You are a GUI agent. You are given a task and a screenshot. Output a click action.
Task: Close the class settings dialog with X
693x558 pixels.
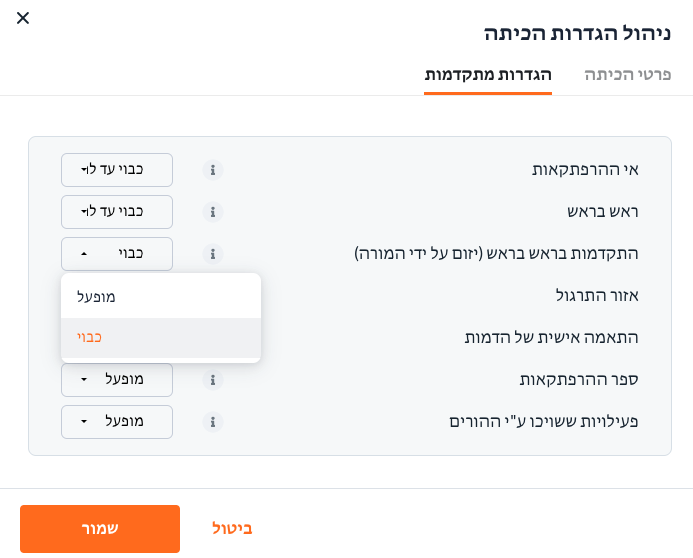(23, 18)
